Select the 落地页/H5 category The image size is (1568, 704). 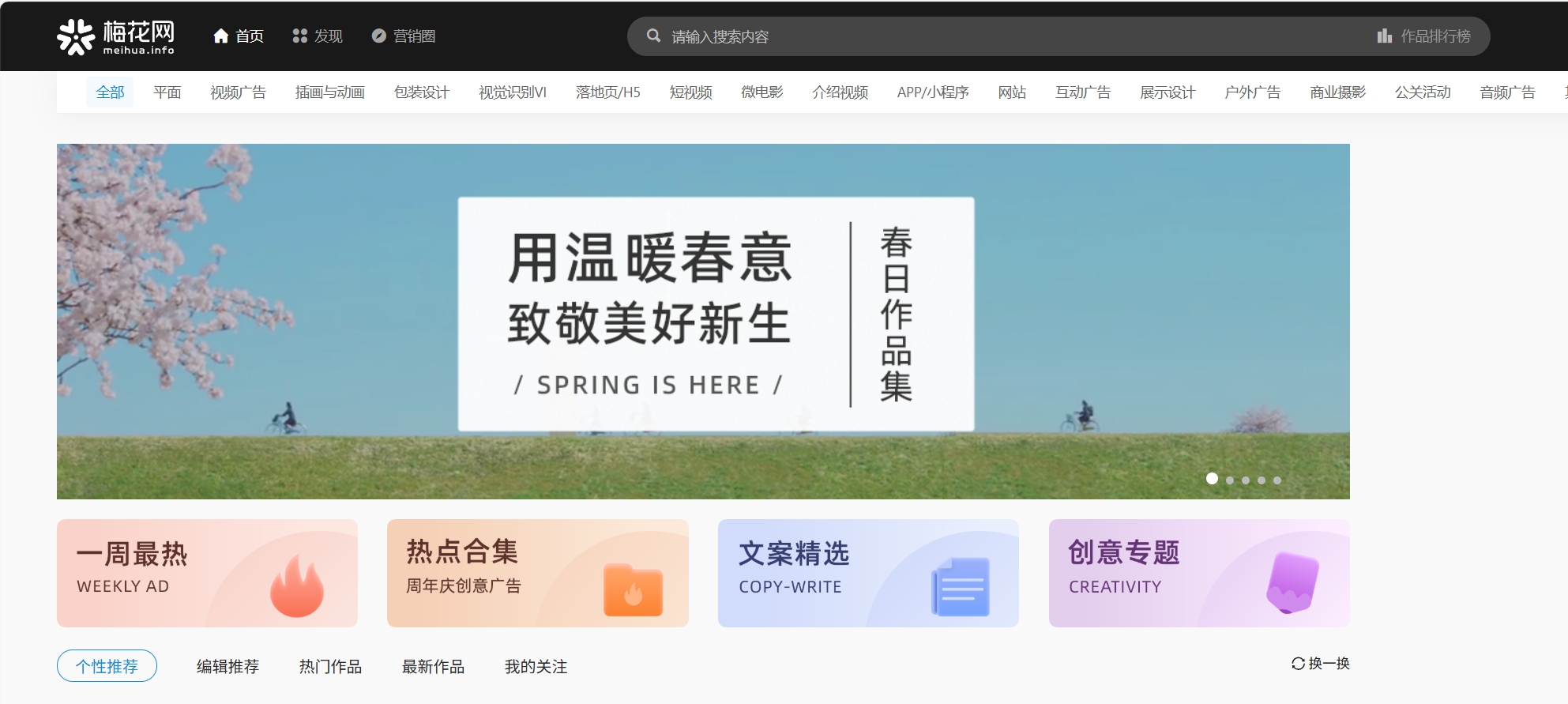click(608, 92)
